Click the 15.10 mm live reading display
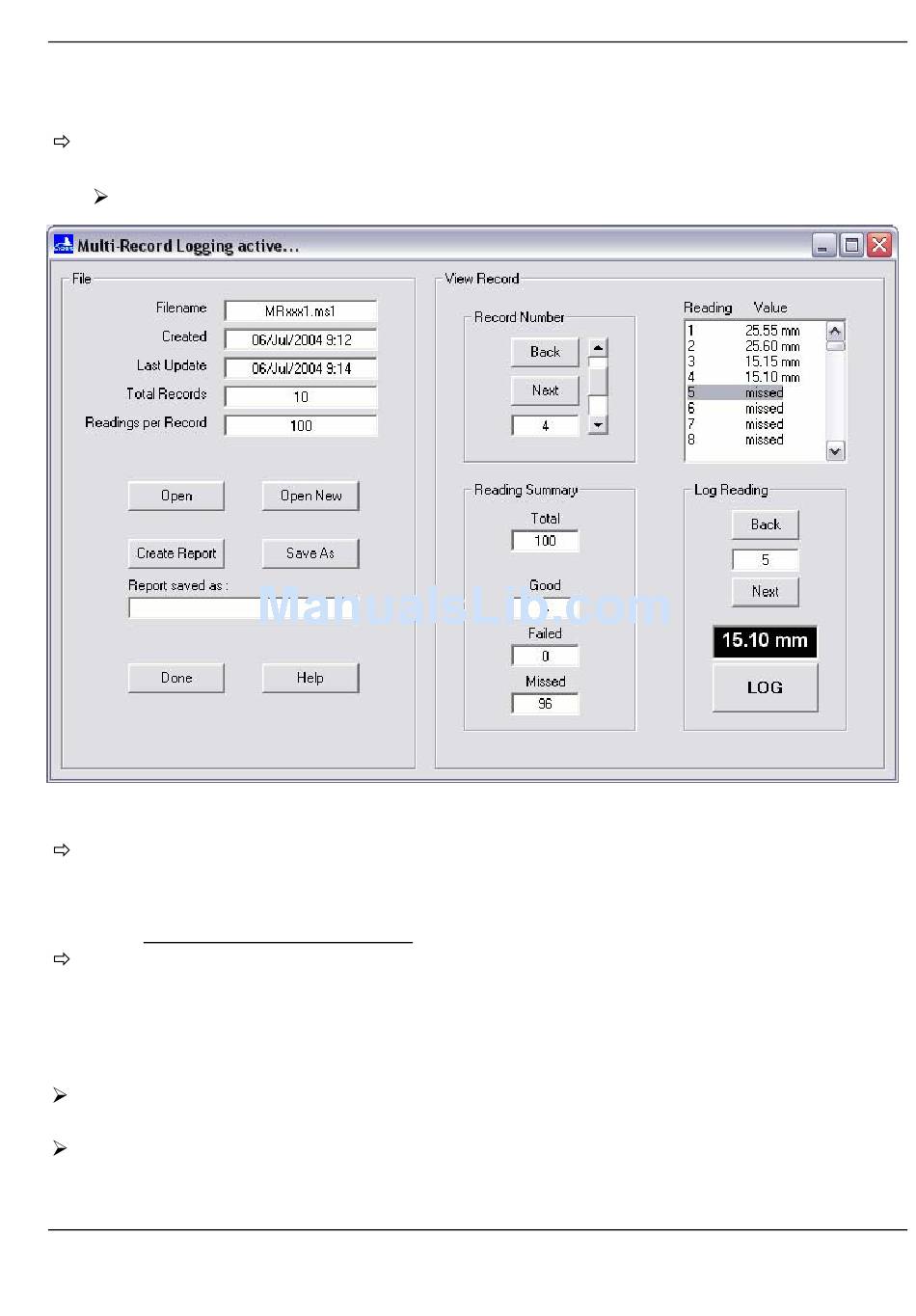Image resolution: width=916 pixels, height=1316 pixels. pyautogui.click(x=766, y=640)
